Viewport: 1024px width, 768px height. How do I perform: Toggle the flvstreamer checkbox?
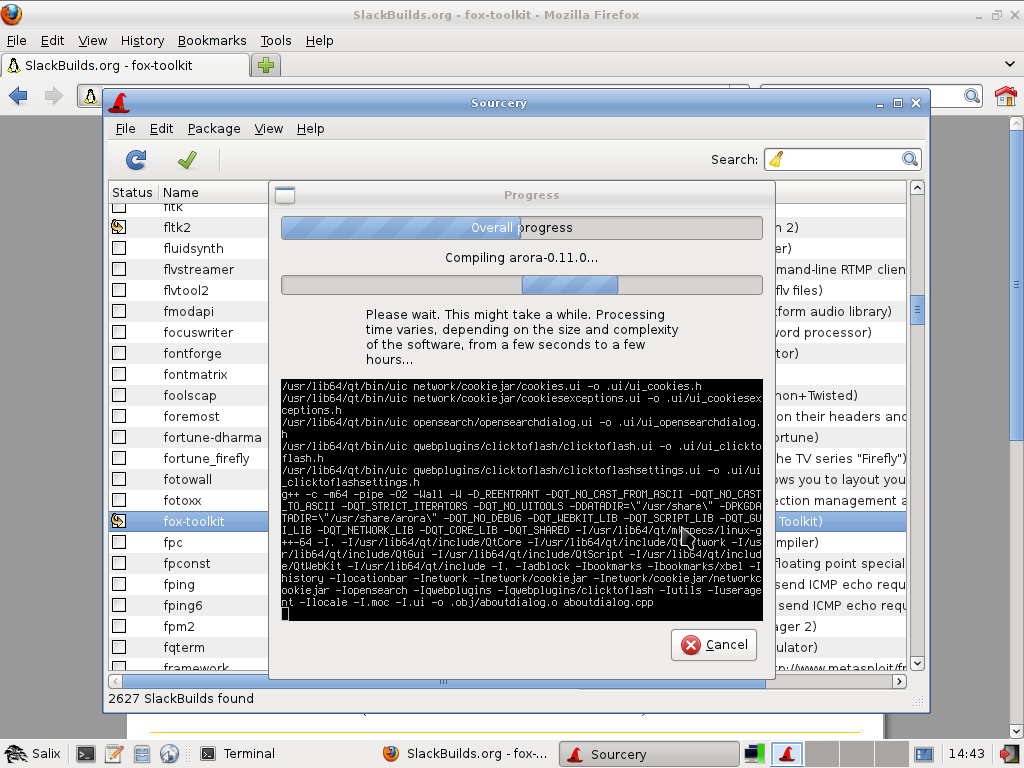pyautogui.click(x=119, y=269)
